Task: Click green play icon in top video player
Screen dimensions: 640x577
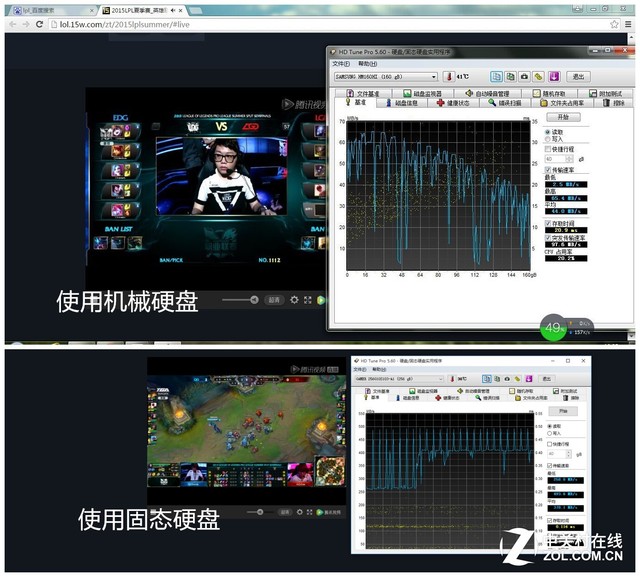Action: [x=321, y=300]
